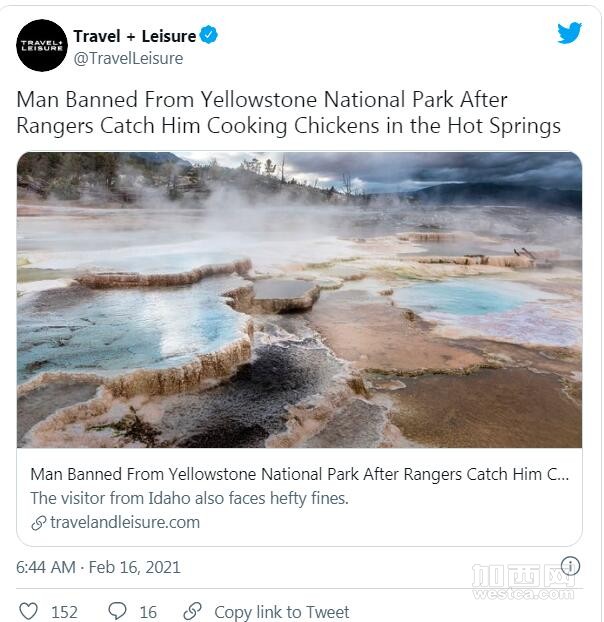Click the truncated card title below image

[299, 474]
